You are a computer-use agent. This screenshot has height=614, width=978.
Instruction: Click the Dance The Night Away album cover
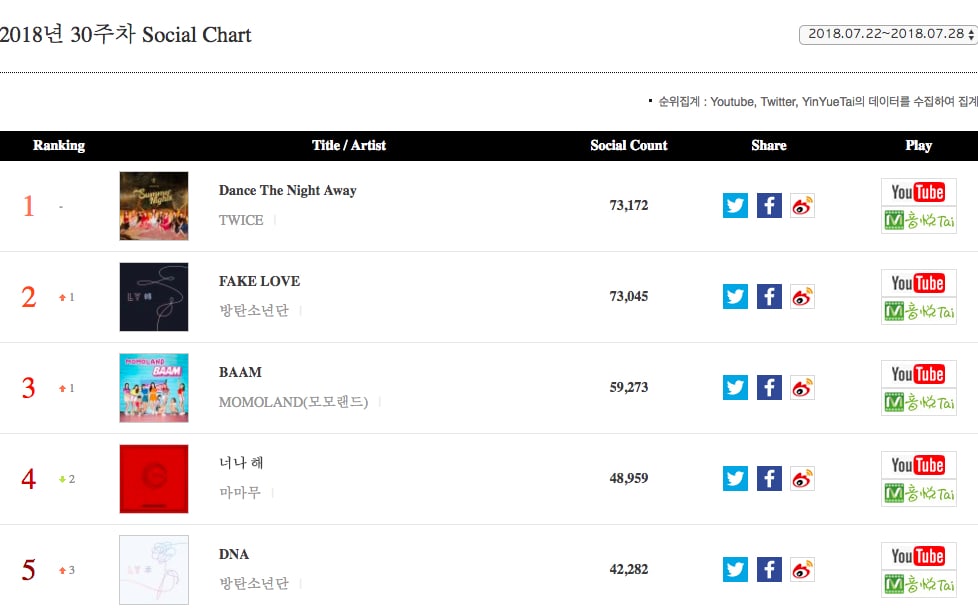153,206
